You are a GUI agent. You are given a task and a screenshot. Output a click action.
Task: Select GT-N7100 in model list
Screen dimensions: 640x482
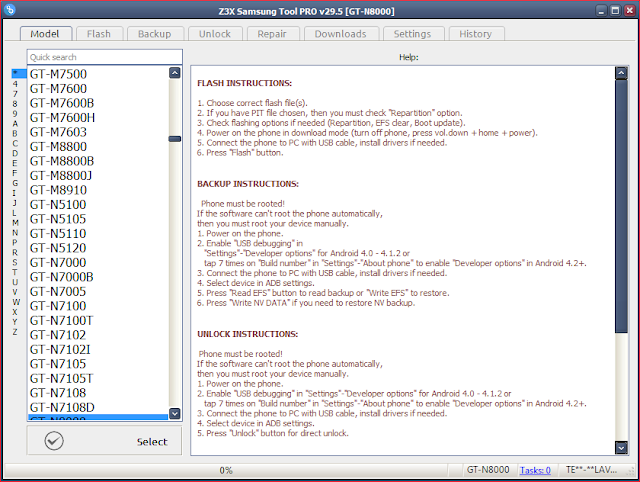click(98, 306)
